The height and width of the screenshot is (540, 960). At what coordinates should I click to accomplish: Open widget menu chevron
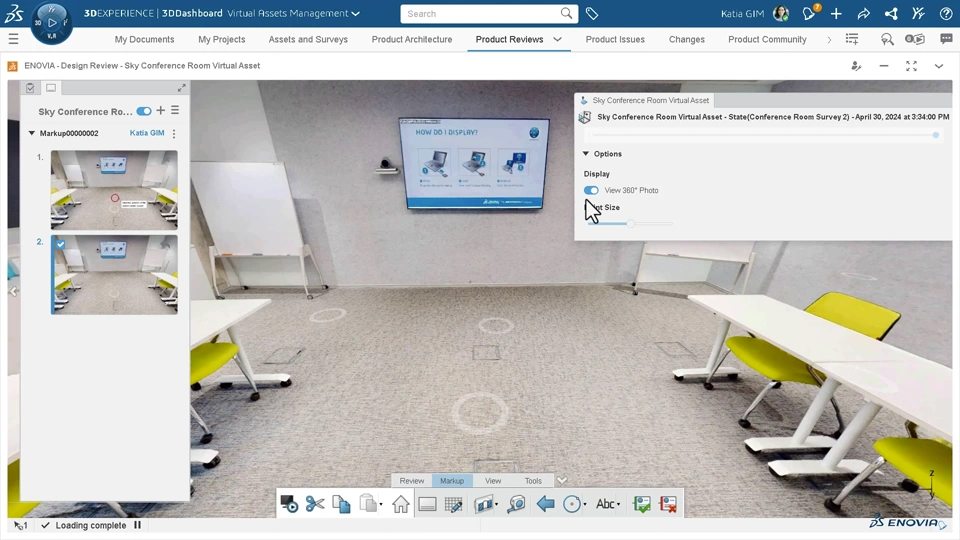(939, 66)
